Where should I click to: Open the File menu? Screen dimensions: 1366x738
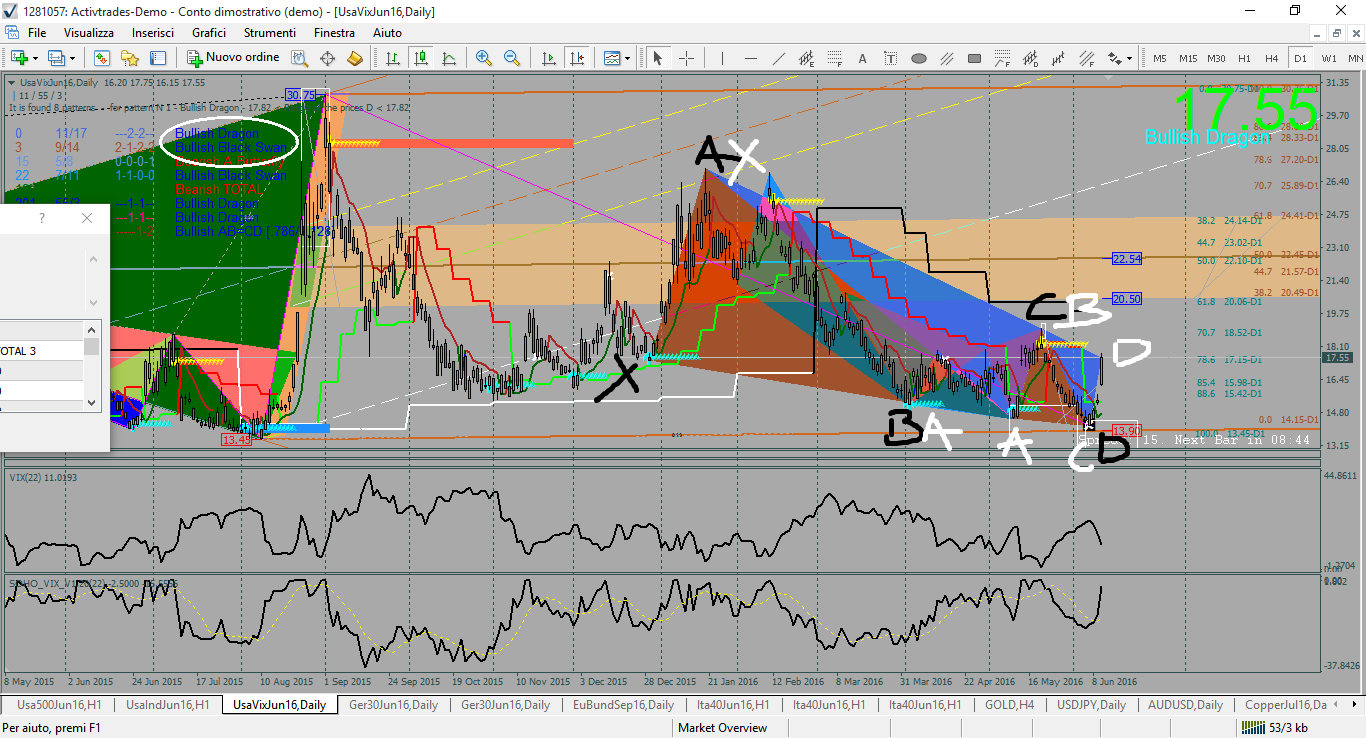point(37,33)
